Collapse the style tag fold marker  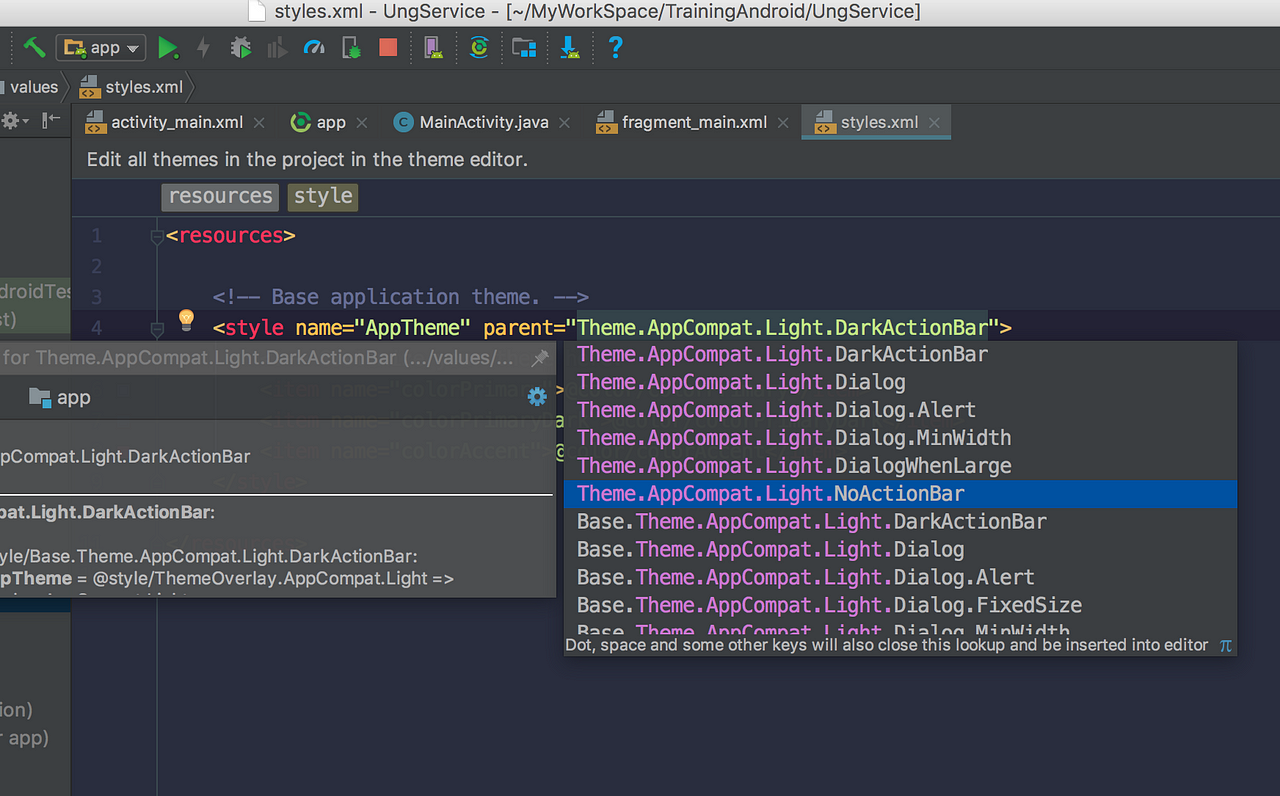coord(156,328)
